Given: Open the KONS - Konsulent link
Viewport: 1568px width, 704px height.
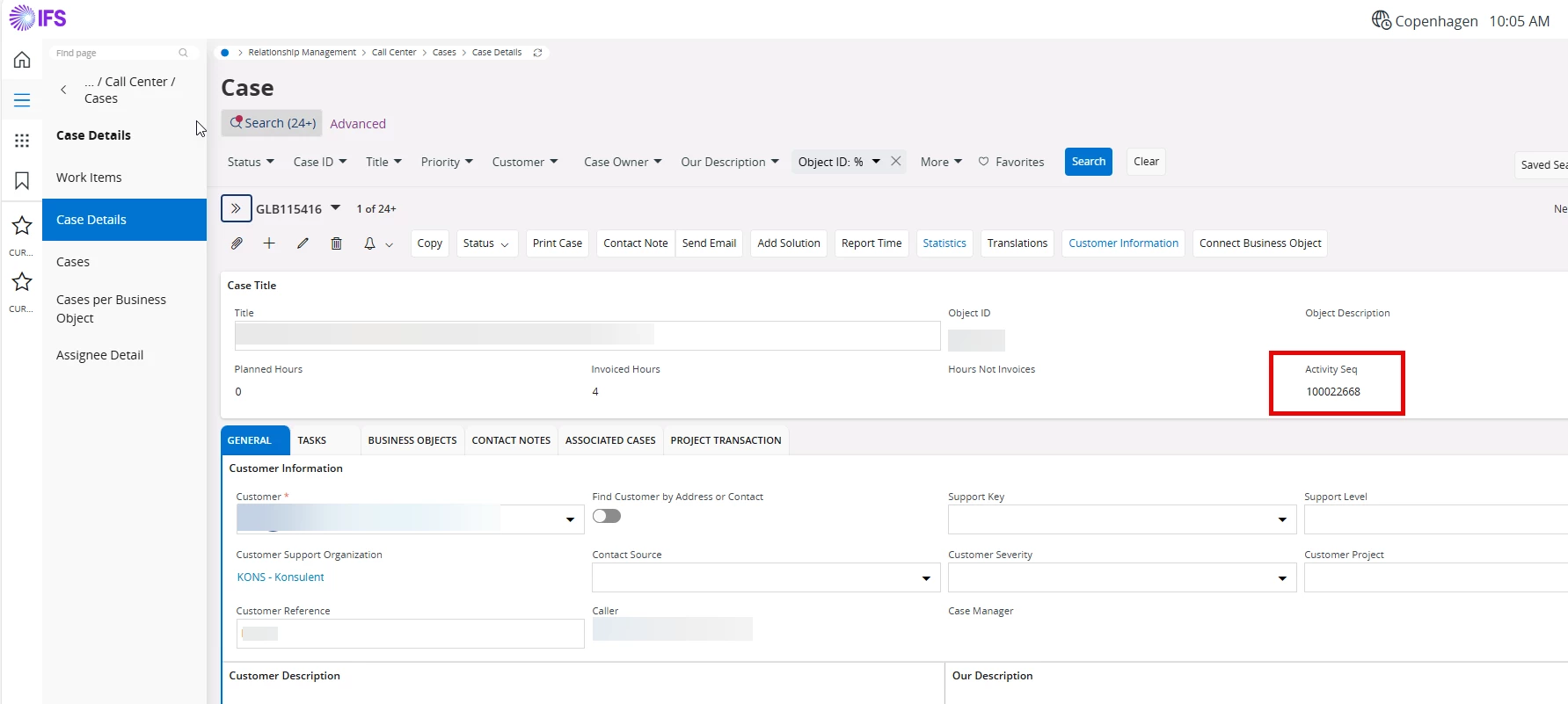Looking at the screenshot, I should point(281,577).
